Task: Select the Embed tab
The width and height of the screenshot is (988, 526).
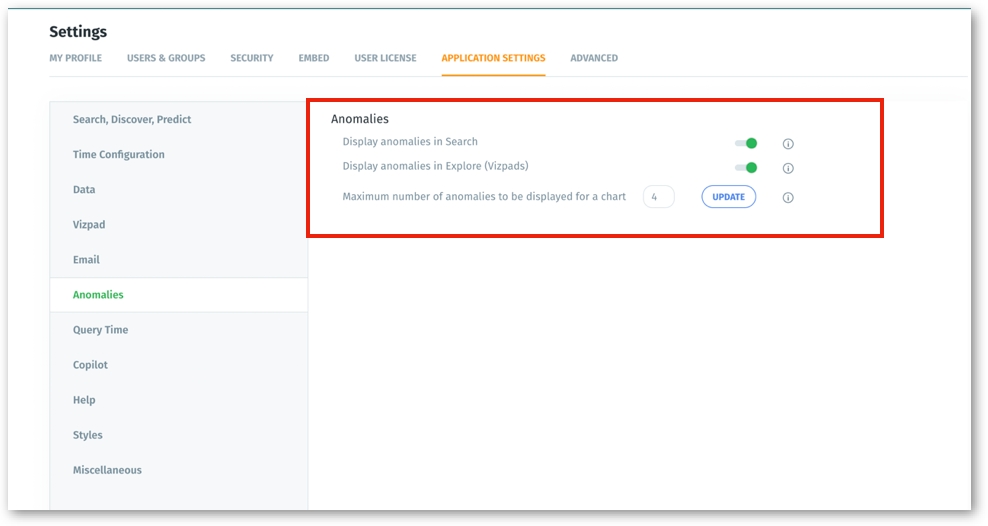Action: click(x=313, y=58)
